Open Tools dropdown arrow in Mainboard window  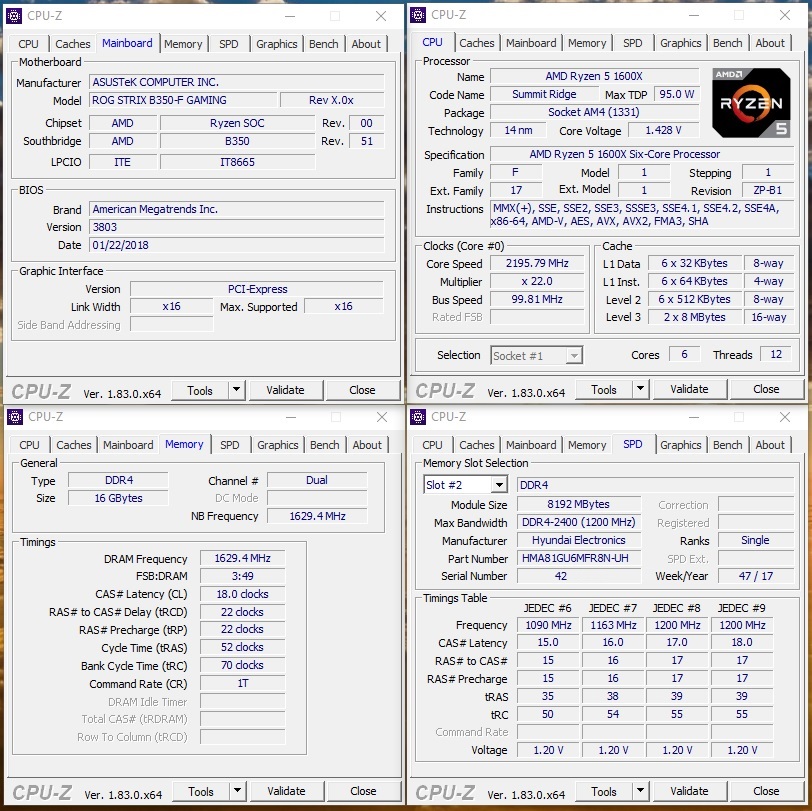pyautogui.click(x=236, y=389)
